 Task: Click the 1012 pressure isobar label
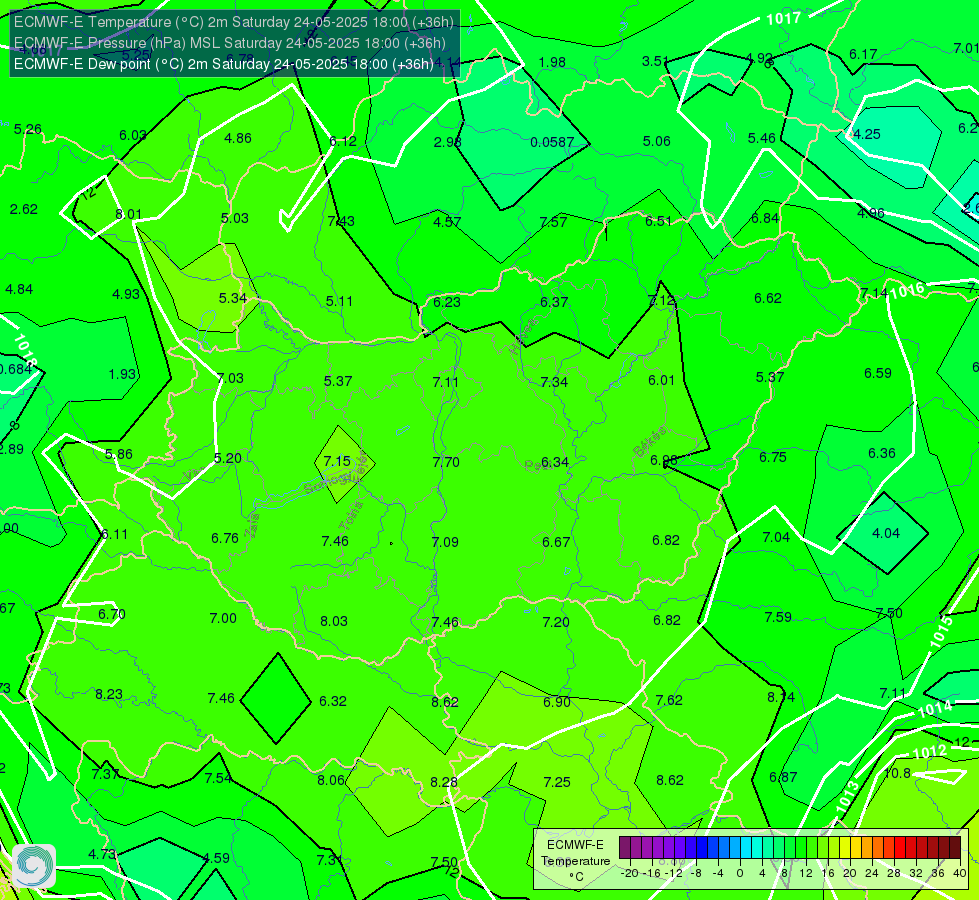click(x=930, y=751)
